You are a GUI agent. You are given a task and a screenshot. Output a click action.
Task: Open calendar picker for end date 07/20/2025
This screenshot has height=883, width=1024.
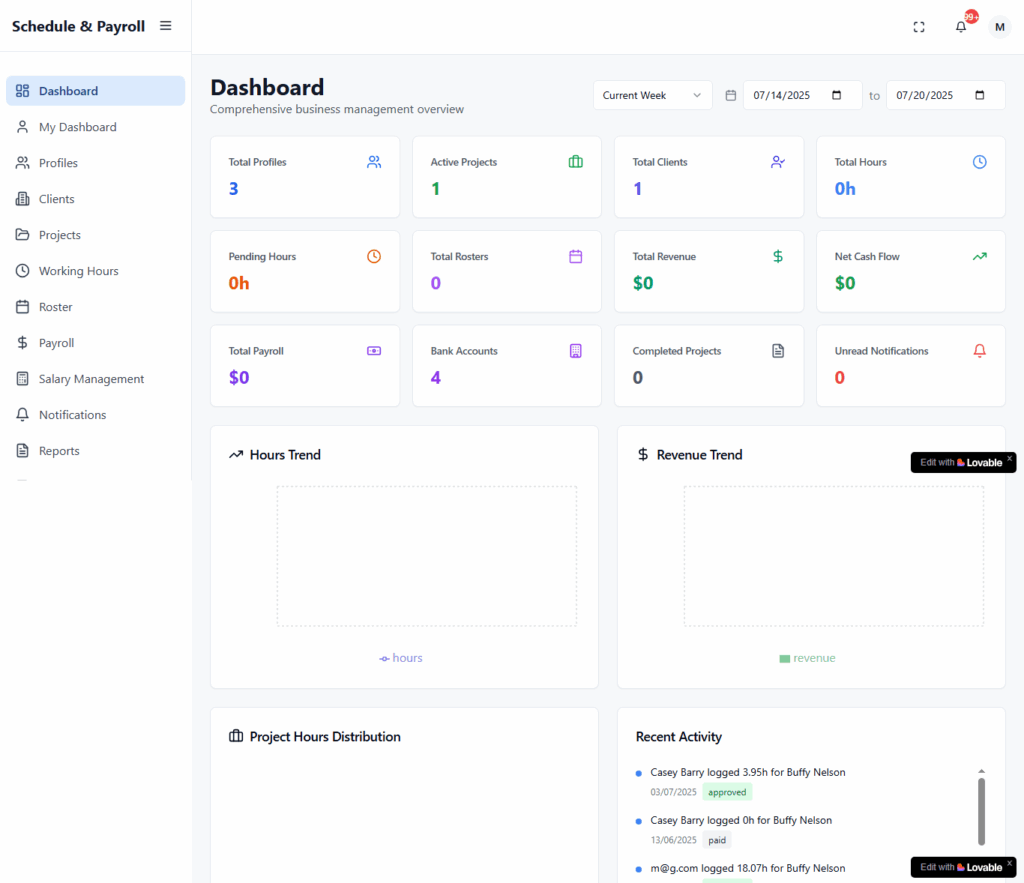click(979, 95)
